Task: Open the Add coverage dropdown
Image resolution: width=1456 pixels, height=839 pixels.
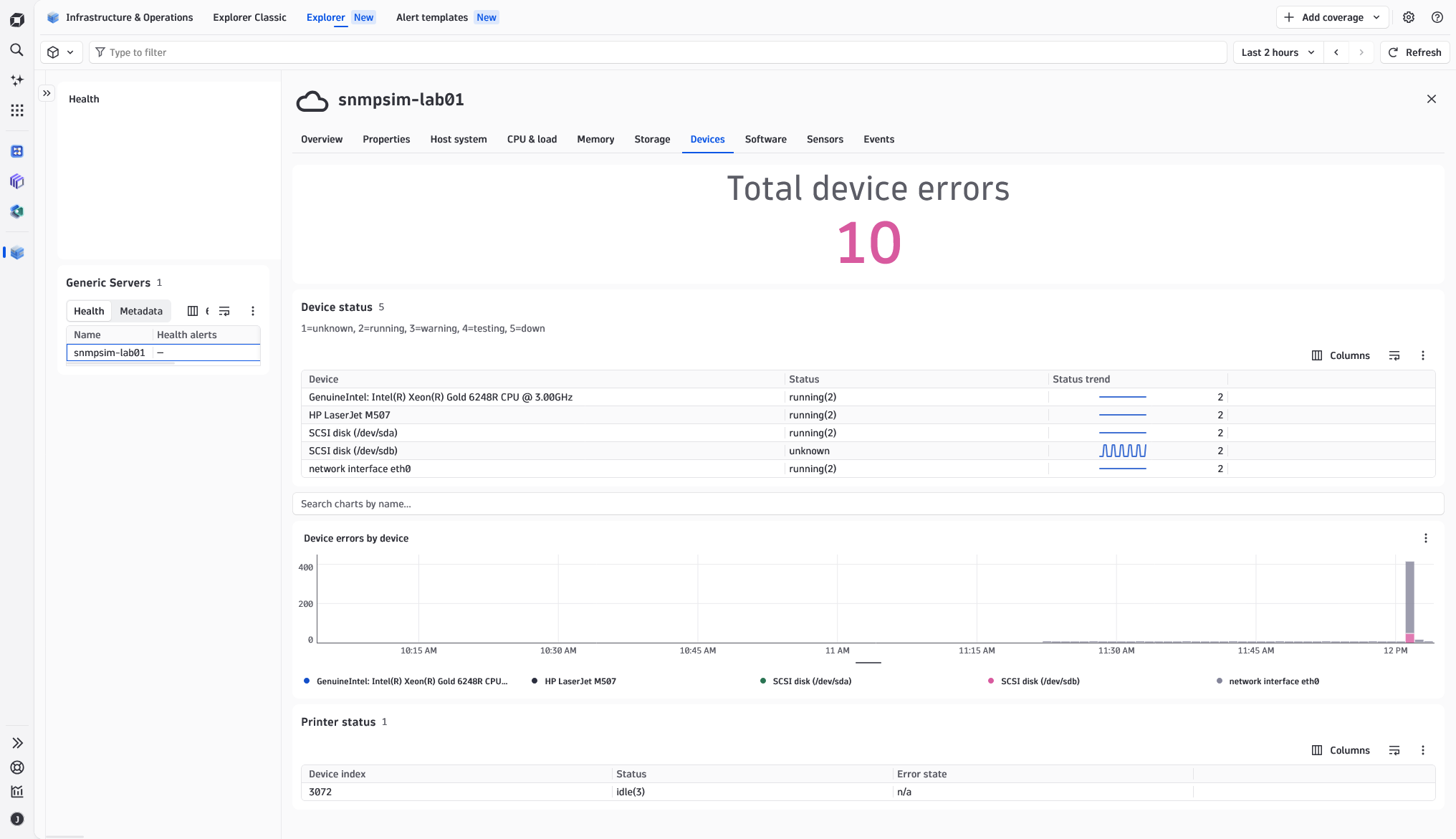Action: [x=1333, y=17]
